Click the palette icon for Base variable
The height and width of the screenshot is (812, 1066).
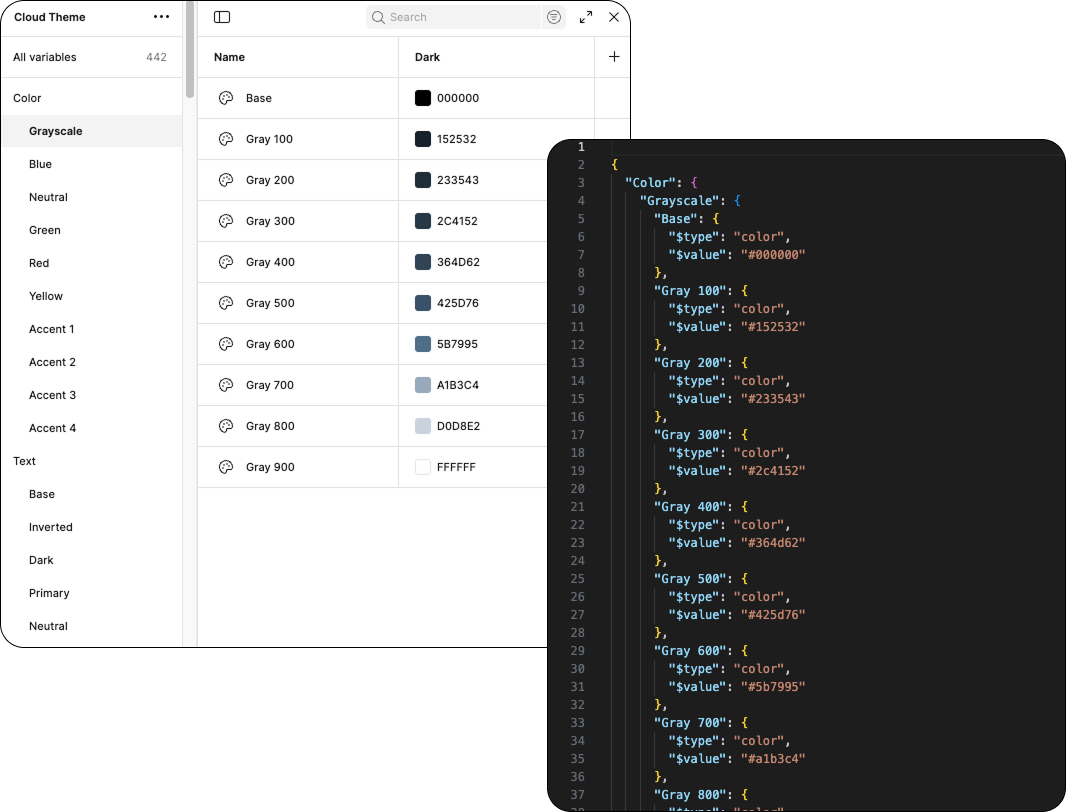[x=226, y=98]
